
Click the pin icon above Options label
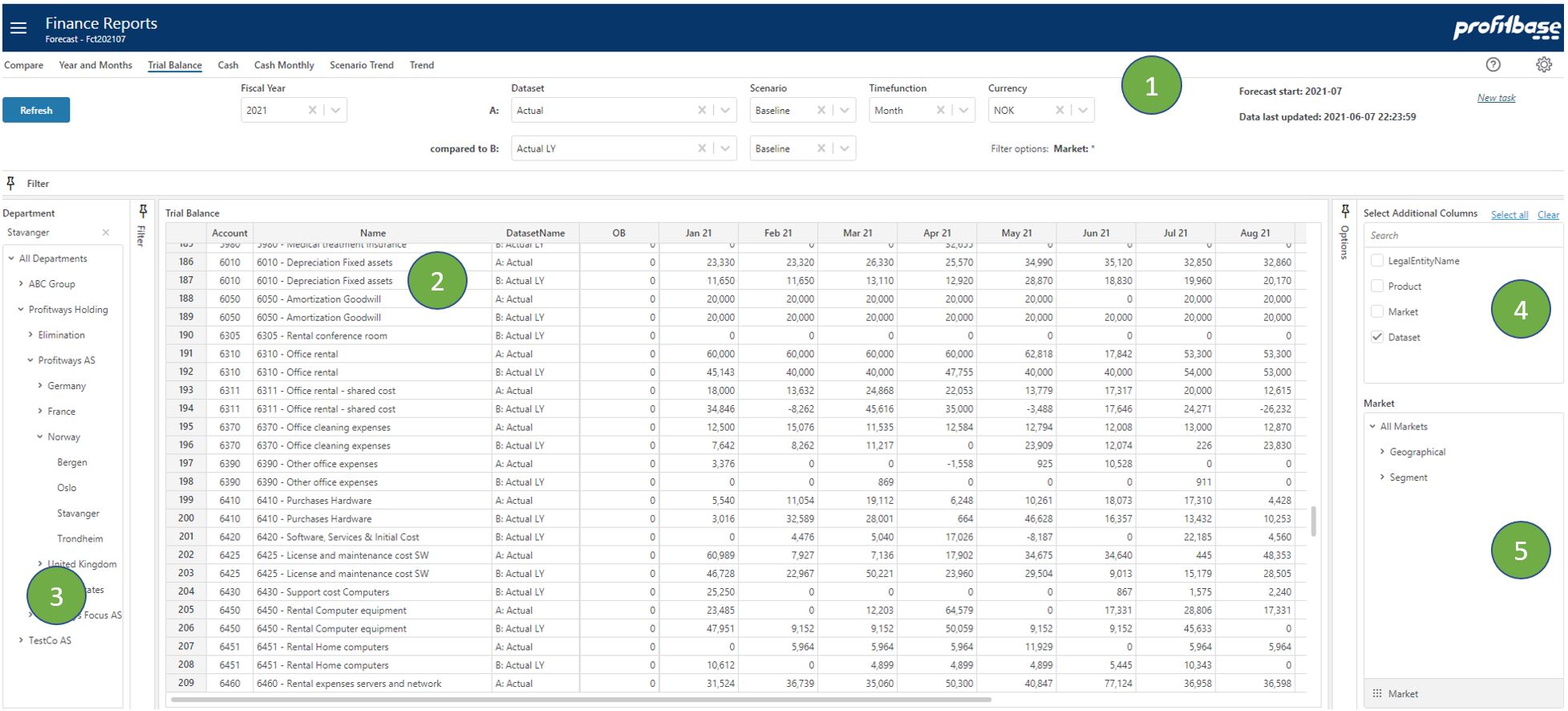coord(1345,211)
